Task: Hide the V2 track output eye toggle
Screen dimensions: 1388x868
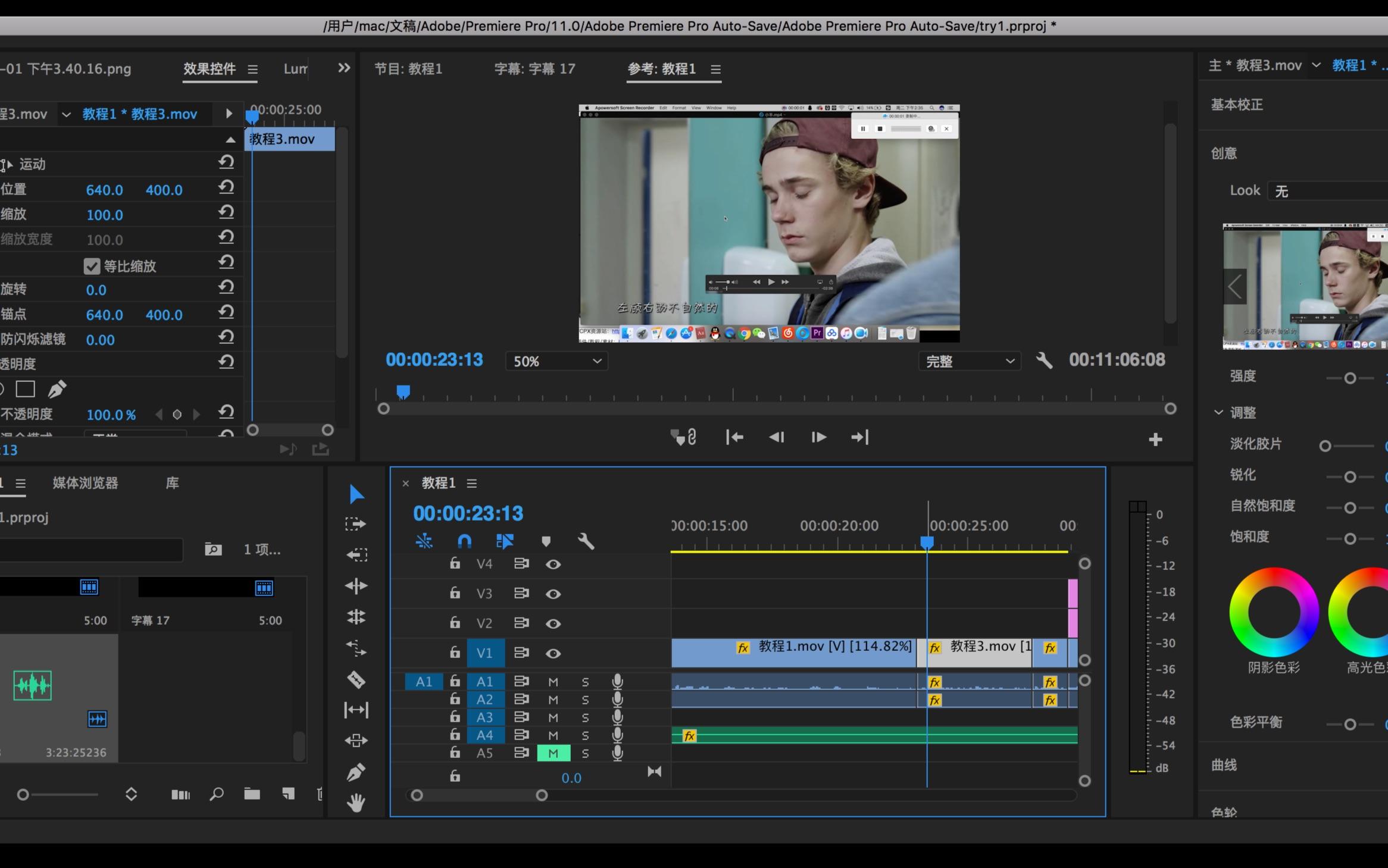Action: click(554, 623)
